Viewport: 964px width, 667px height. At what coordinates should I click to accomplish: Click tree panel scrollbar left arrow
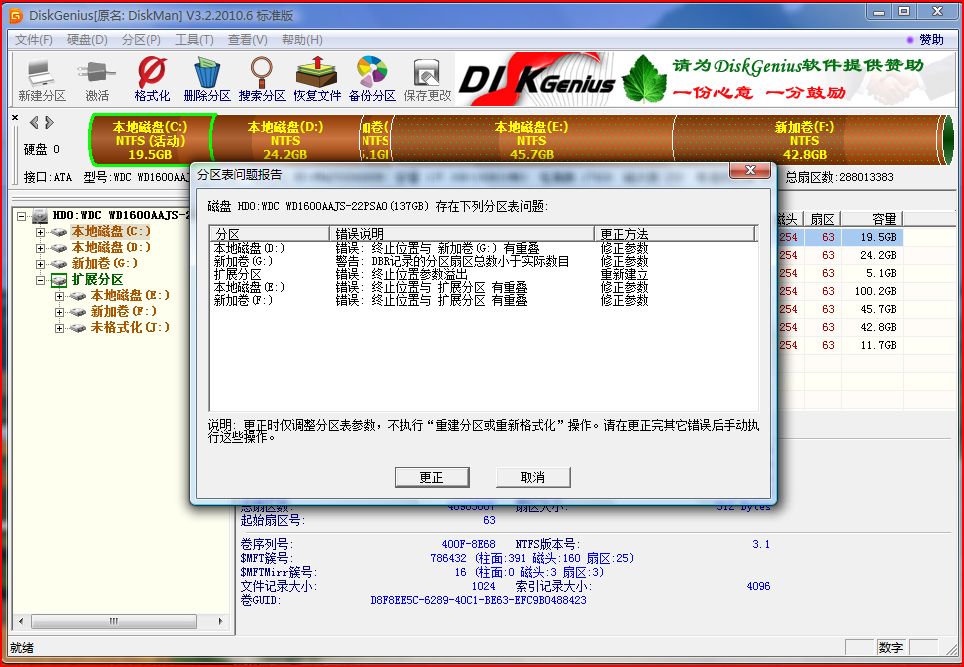tap(22, 622)
